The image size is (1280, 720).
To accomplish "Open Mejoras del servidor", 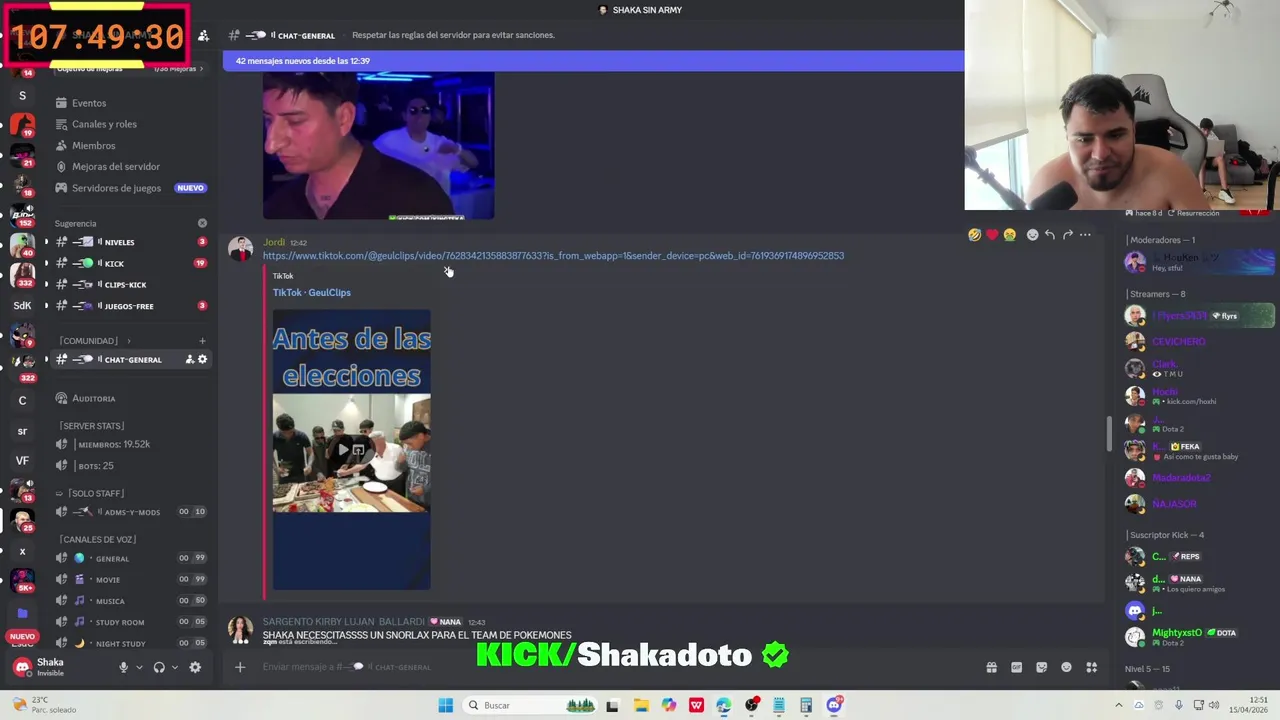I will [x=115, y=167].
